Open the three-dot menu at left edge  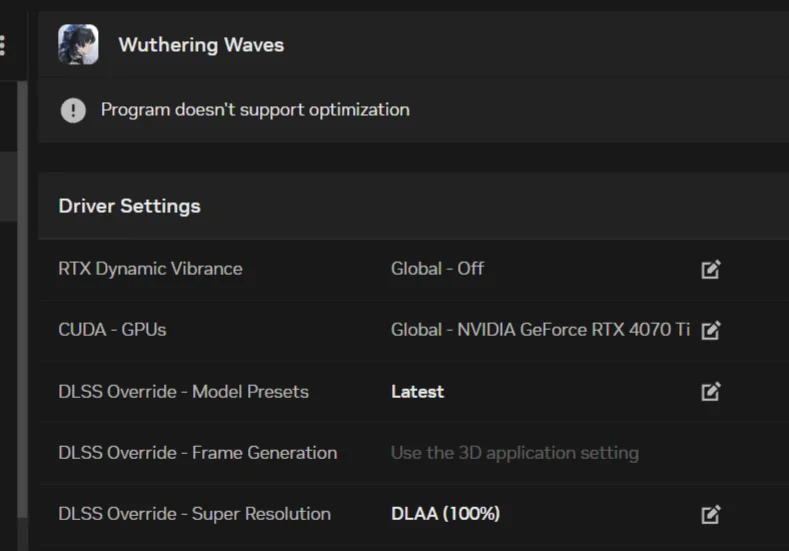point(3,45)
